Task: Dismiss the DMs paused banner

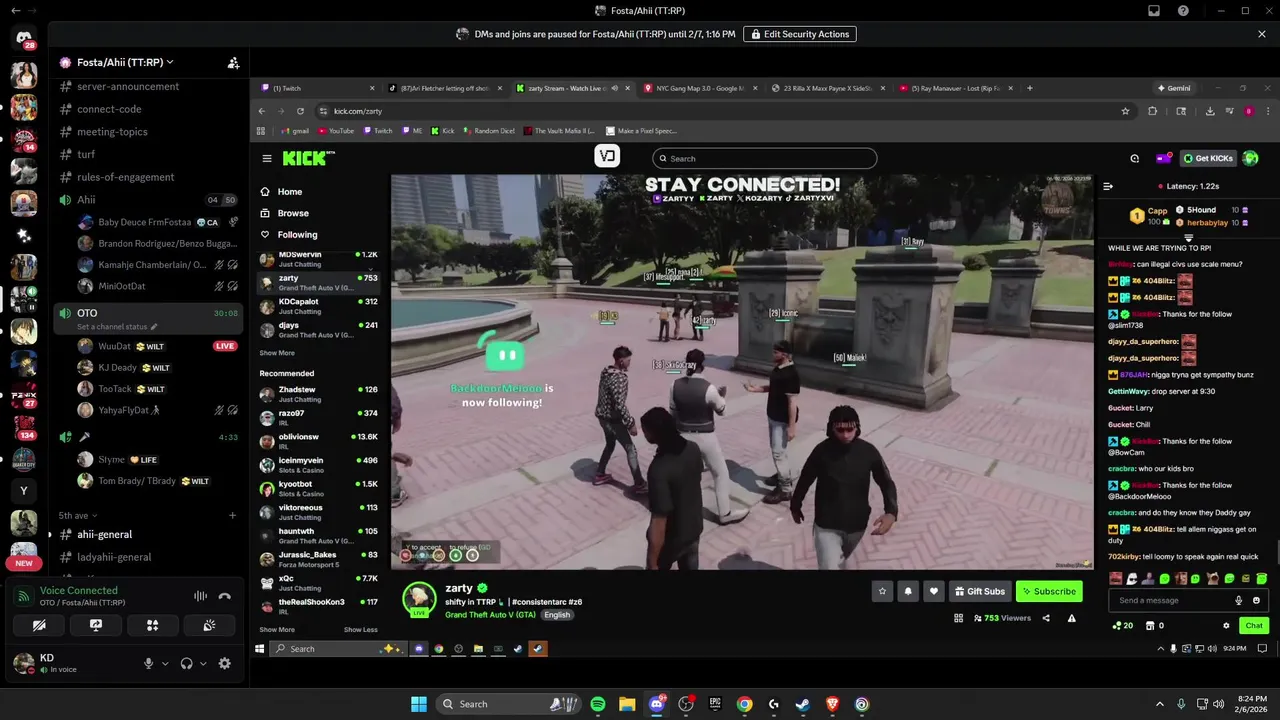Action: pos(1262,34)
